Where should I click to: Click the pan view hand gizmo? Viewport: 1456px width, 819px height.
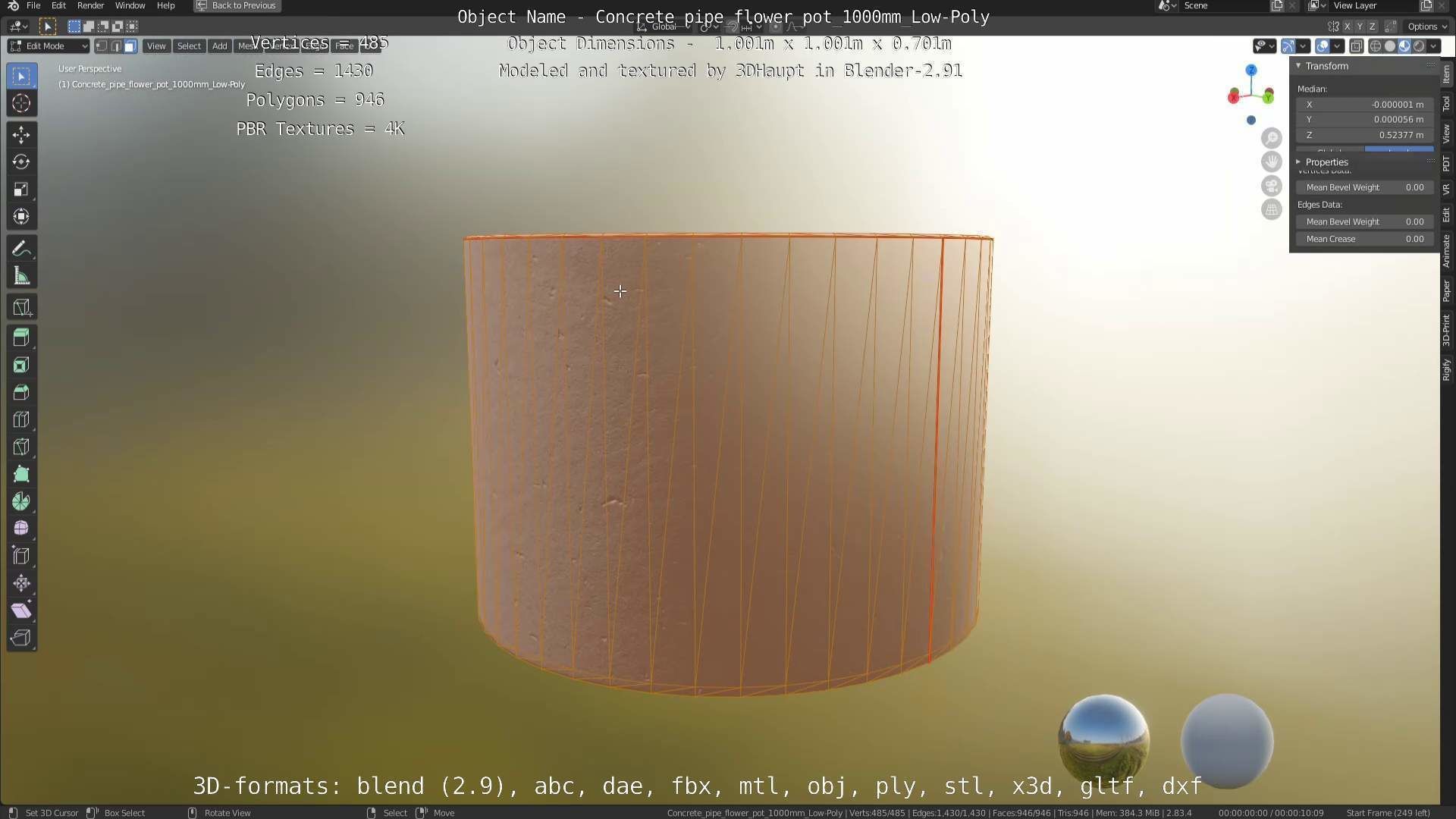pyautogui.click(x=1272, y=162)
